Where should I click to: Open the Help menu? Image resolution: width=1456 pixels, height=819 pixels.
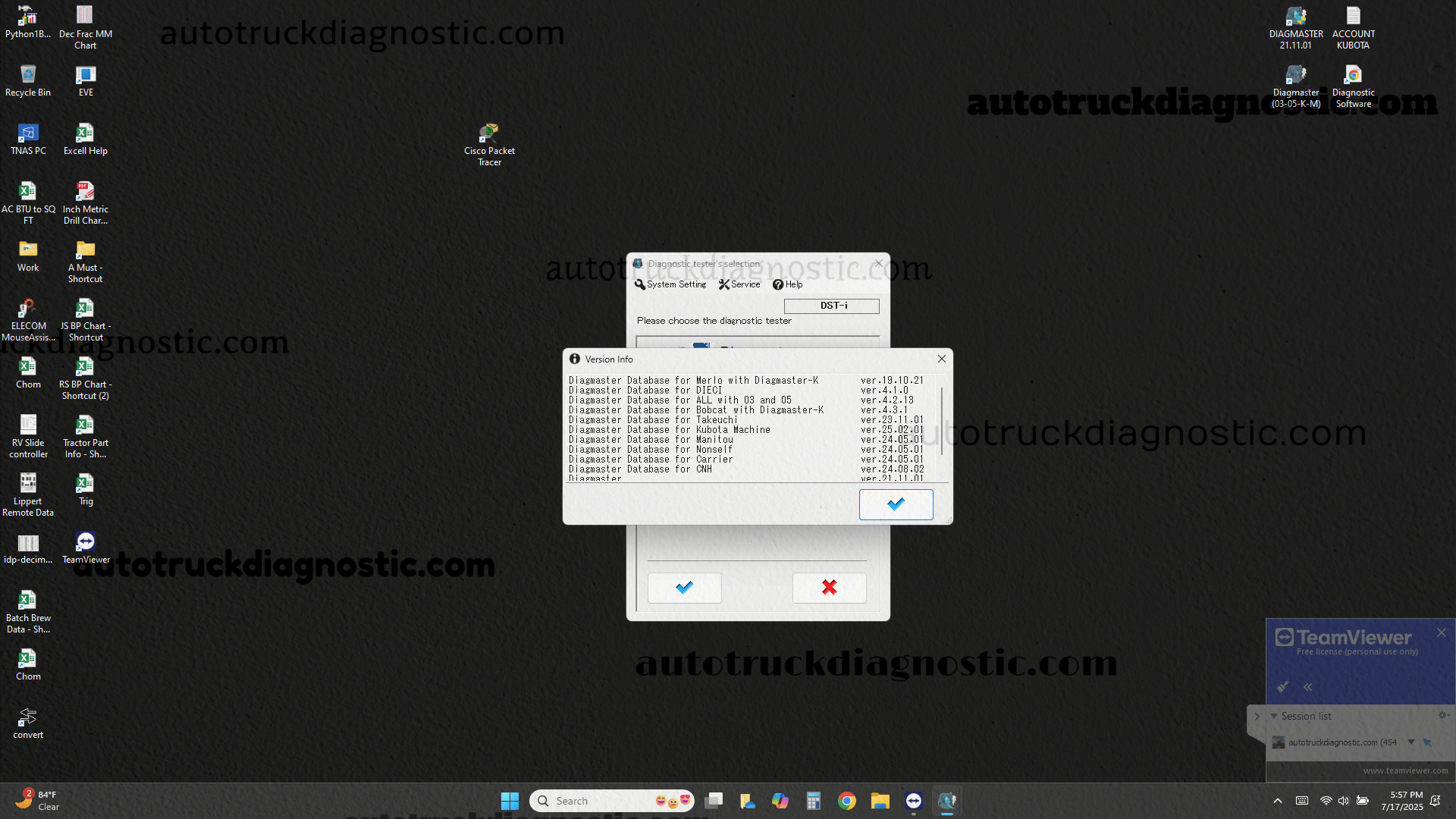coord(787,284)
